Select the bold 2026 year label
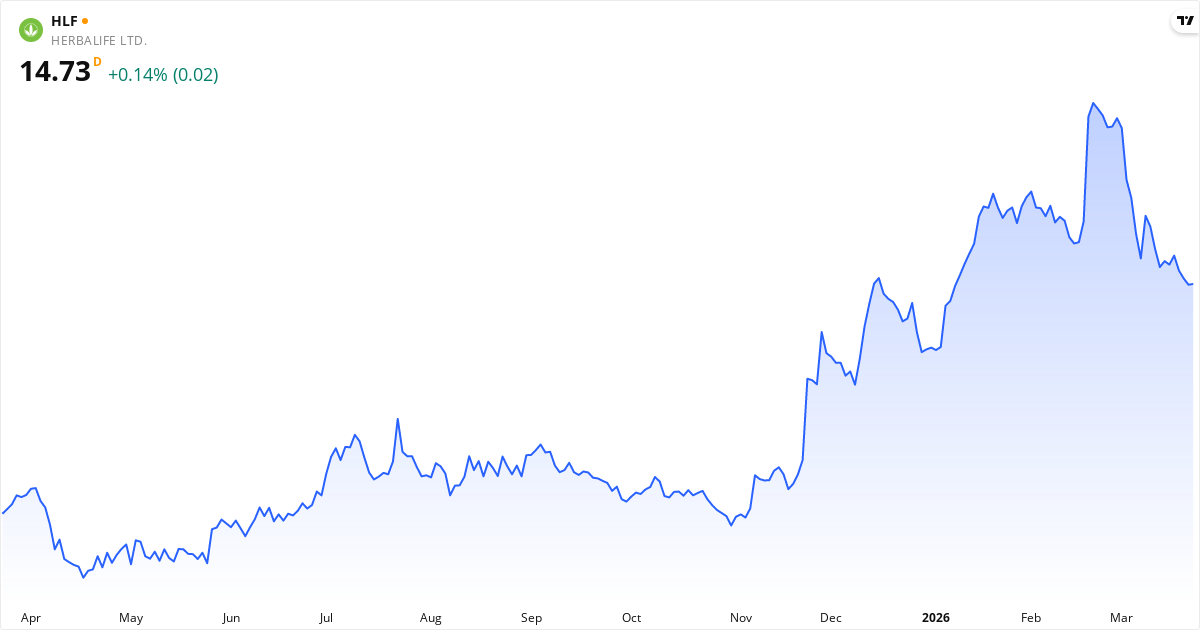This screenshot has width=1200, height=630. [936, 618]
